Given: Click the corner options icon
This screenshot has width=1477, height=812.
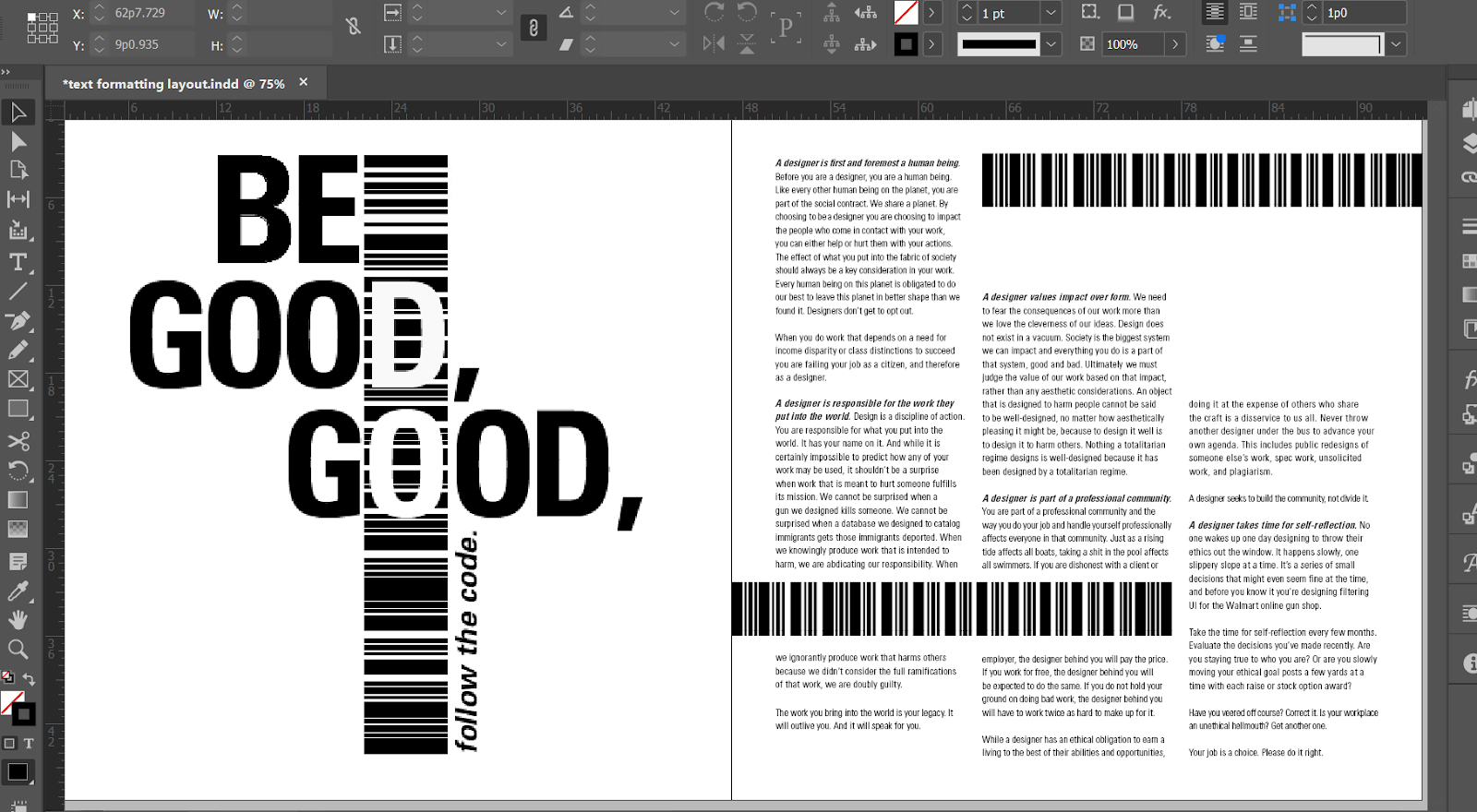Looking at the screenshot, I should (x=1287, y=13).
